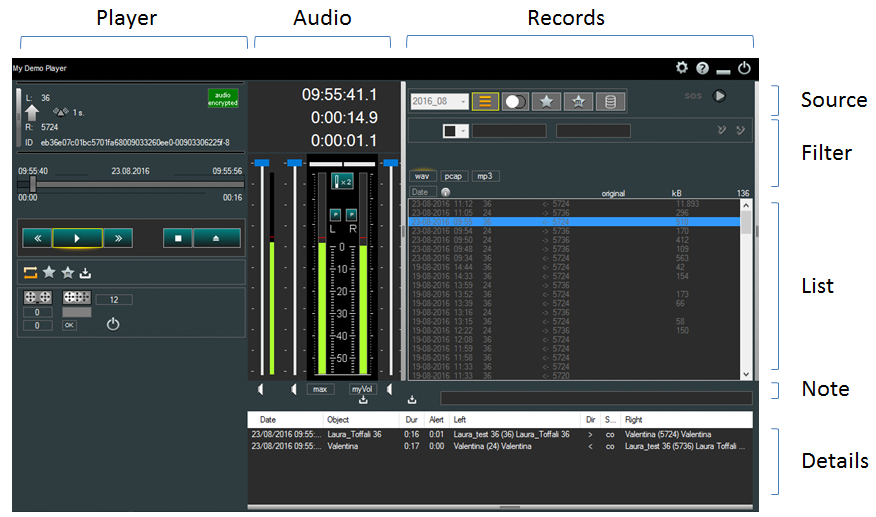Toggle the x2 amplification button

click(343, 182)
